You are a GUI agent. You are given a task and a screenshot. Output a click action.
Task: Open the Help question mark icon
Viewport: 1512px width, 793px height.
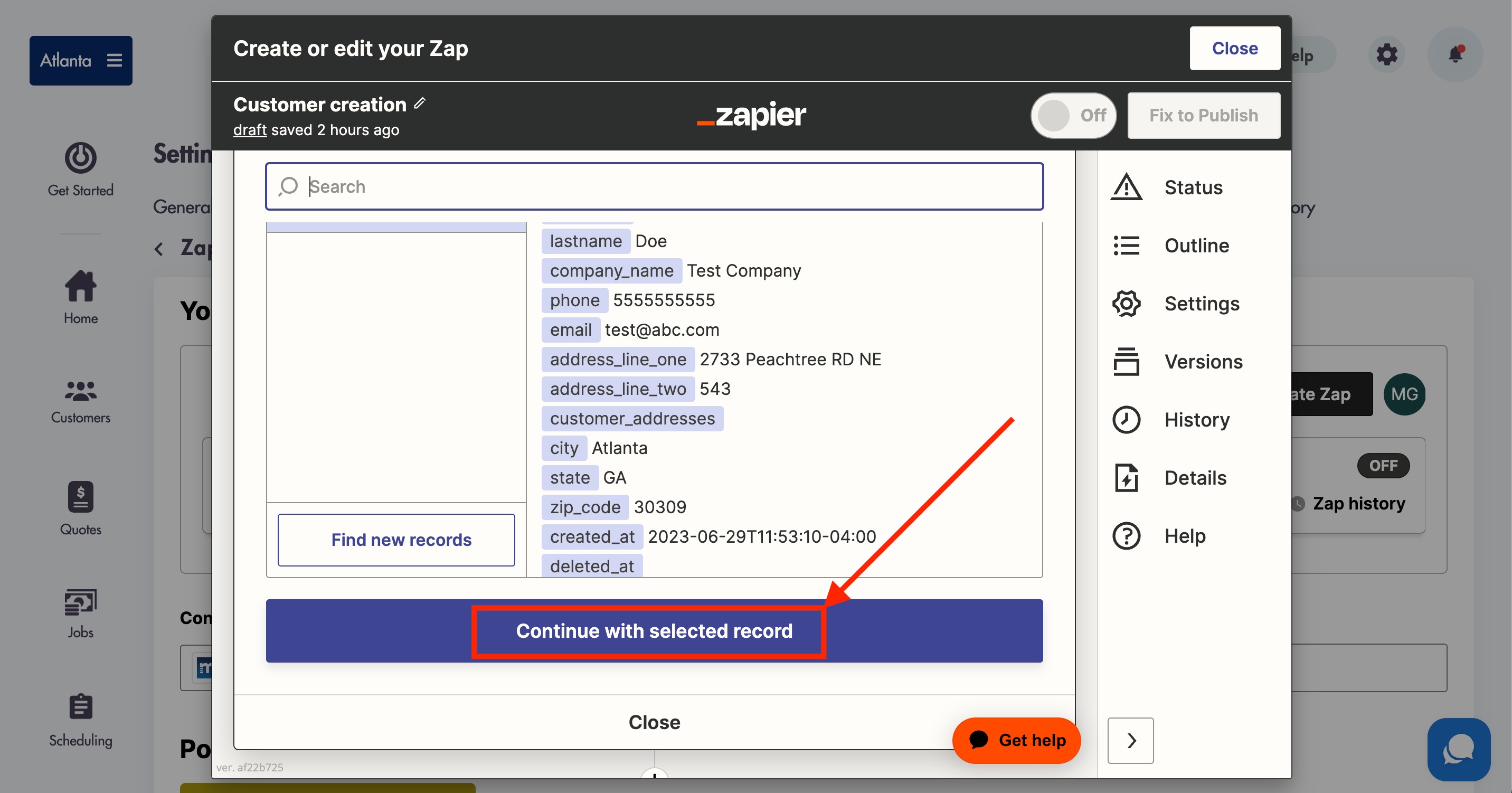[x=1126, y=536]
